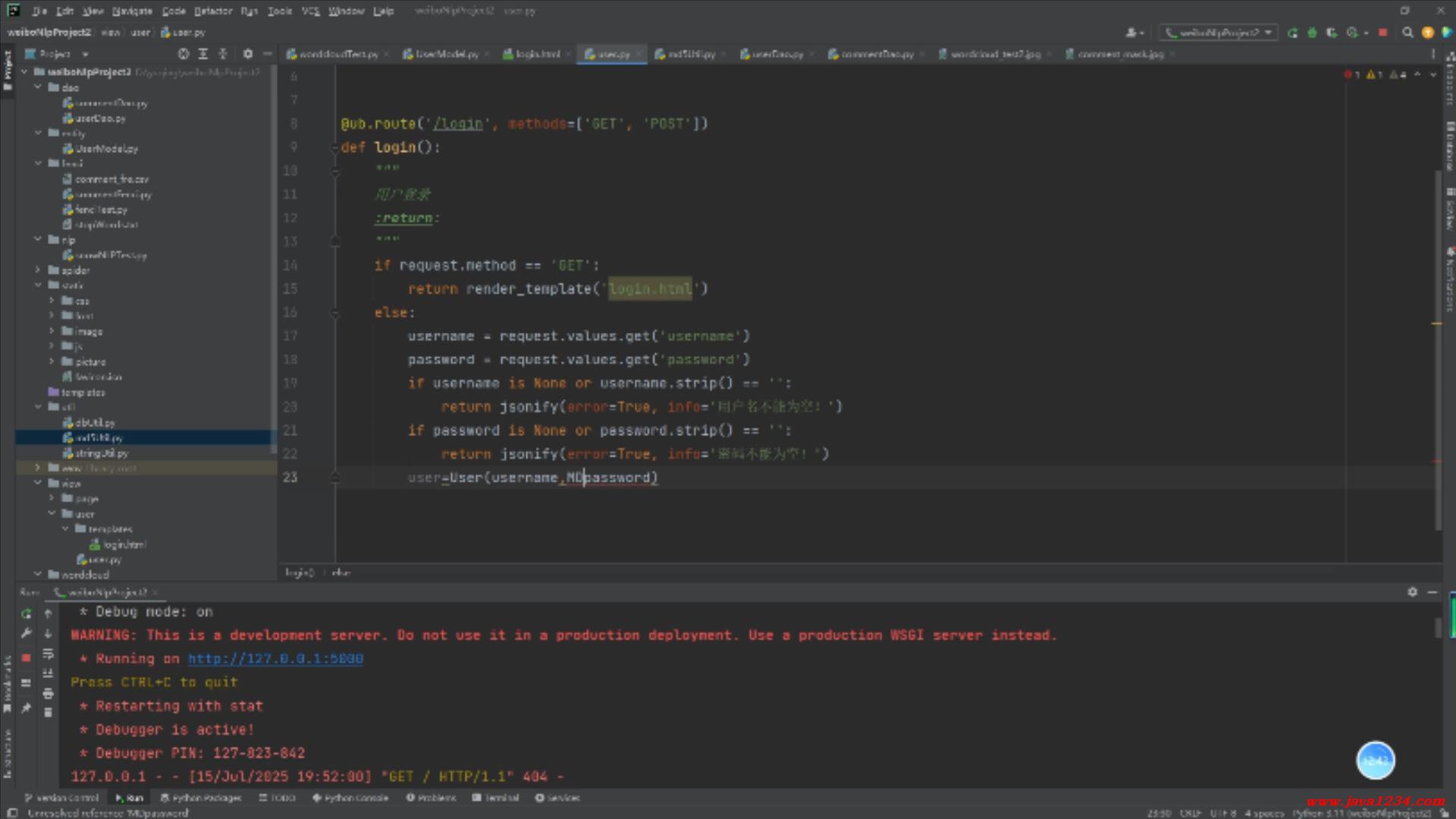Expand the spider folder in tree

pyautogui.click(x=38, y=270)
